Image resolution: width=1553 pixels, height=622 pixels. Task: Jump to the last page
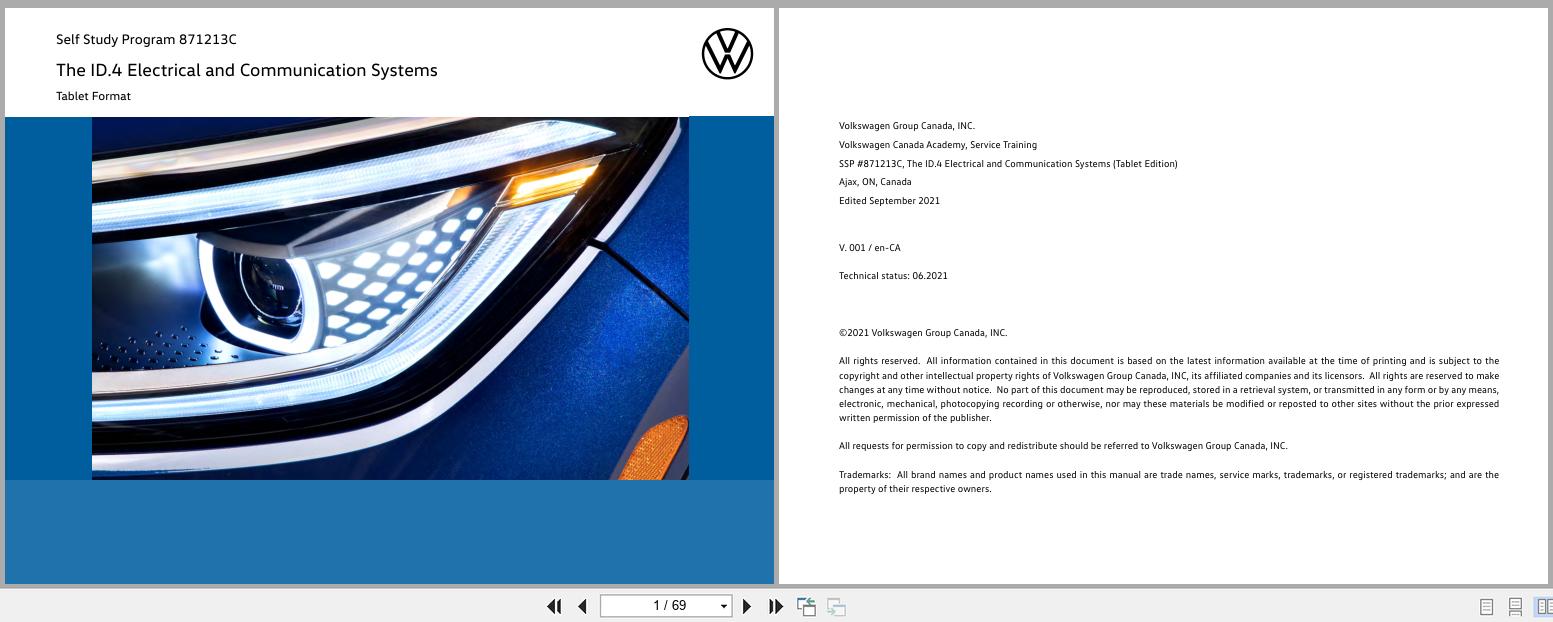tap(775, 606)
